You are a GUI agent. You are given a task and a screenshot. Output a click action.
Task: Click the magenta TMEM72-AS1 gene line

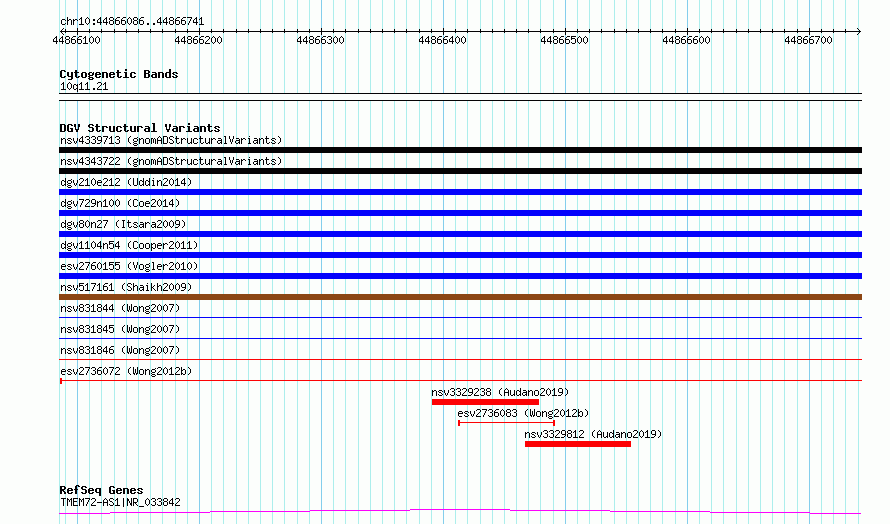click(460, 512)
